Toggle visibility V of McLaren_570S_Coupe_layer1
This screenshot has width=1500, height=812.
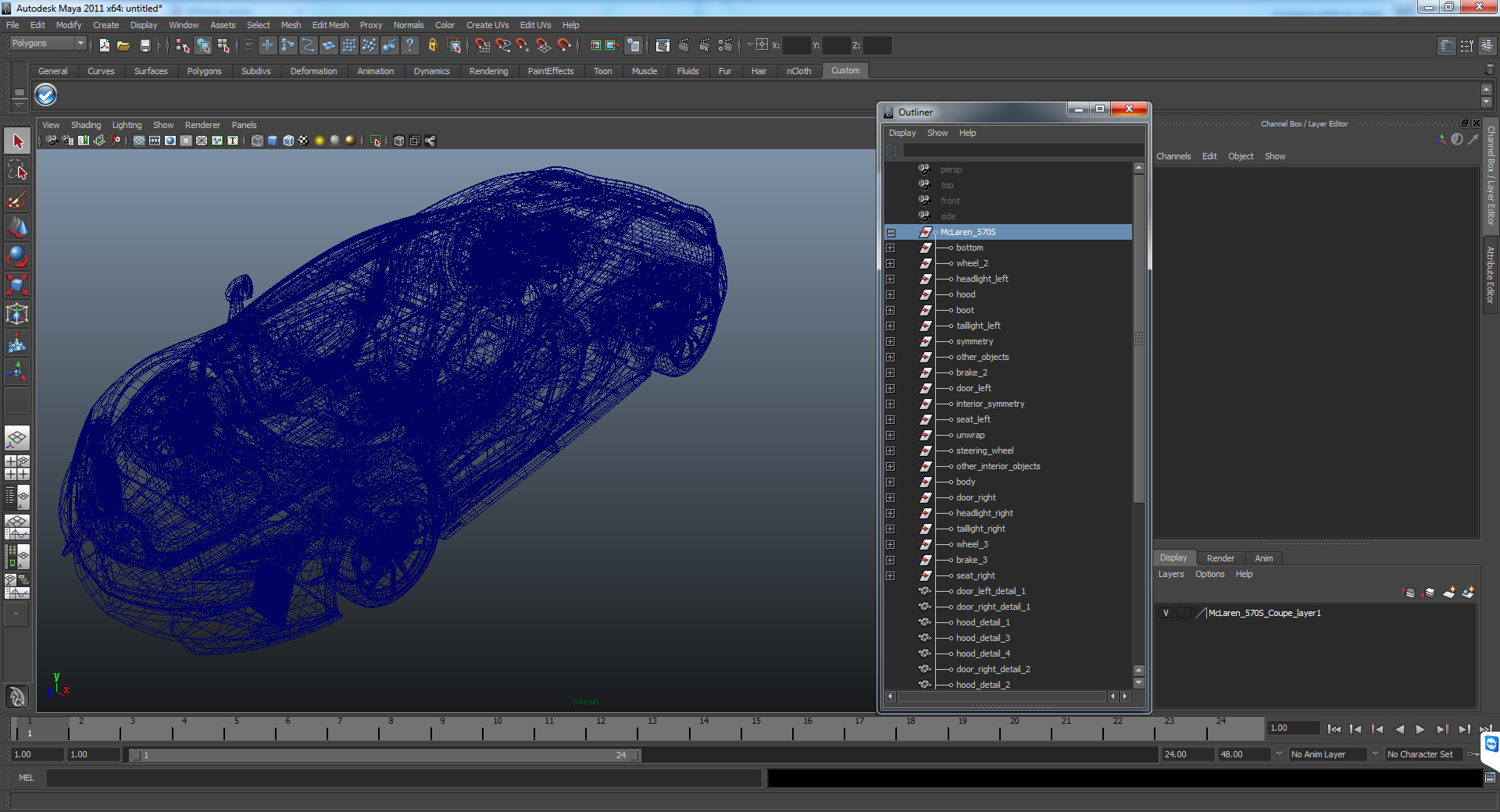1166,613
